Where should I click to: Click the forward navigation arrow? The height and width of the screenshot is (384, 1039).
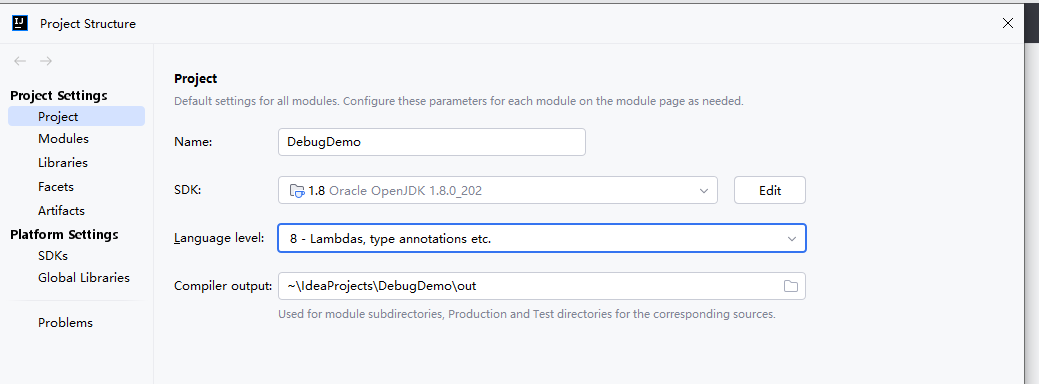click(x=46, y=61)
